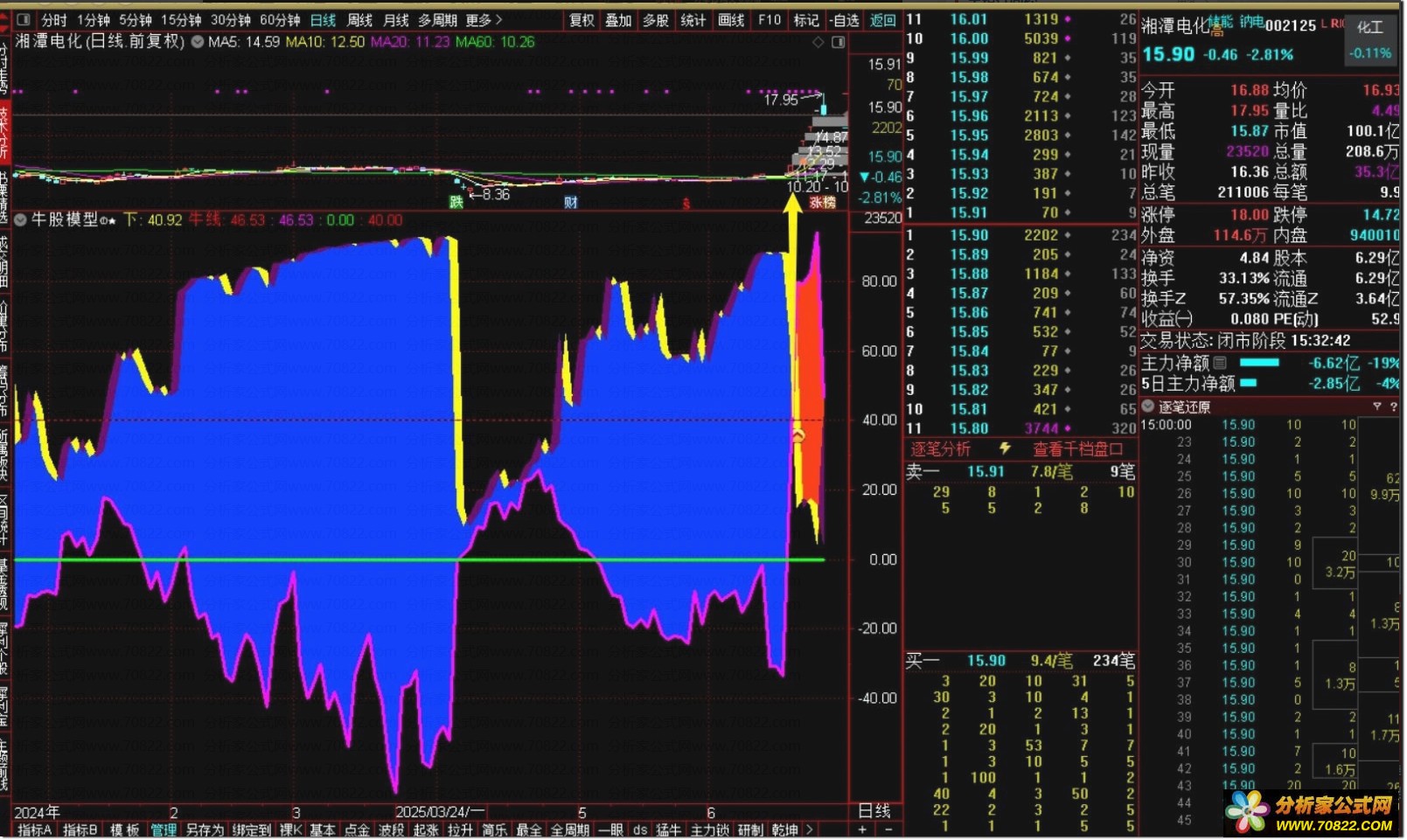
Task: Click diamond icon on main chart header
Action: (818, 42)
